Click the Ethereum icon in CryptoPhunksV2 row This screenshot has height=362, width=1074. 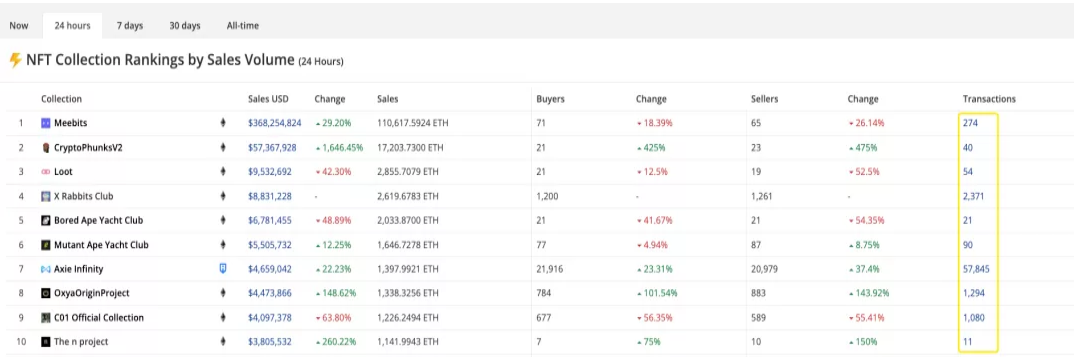click(222, 147)
